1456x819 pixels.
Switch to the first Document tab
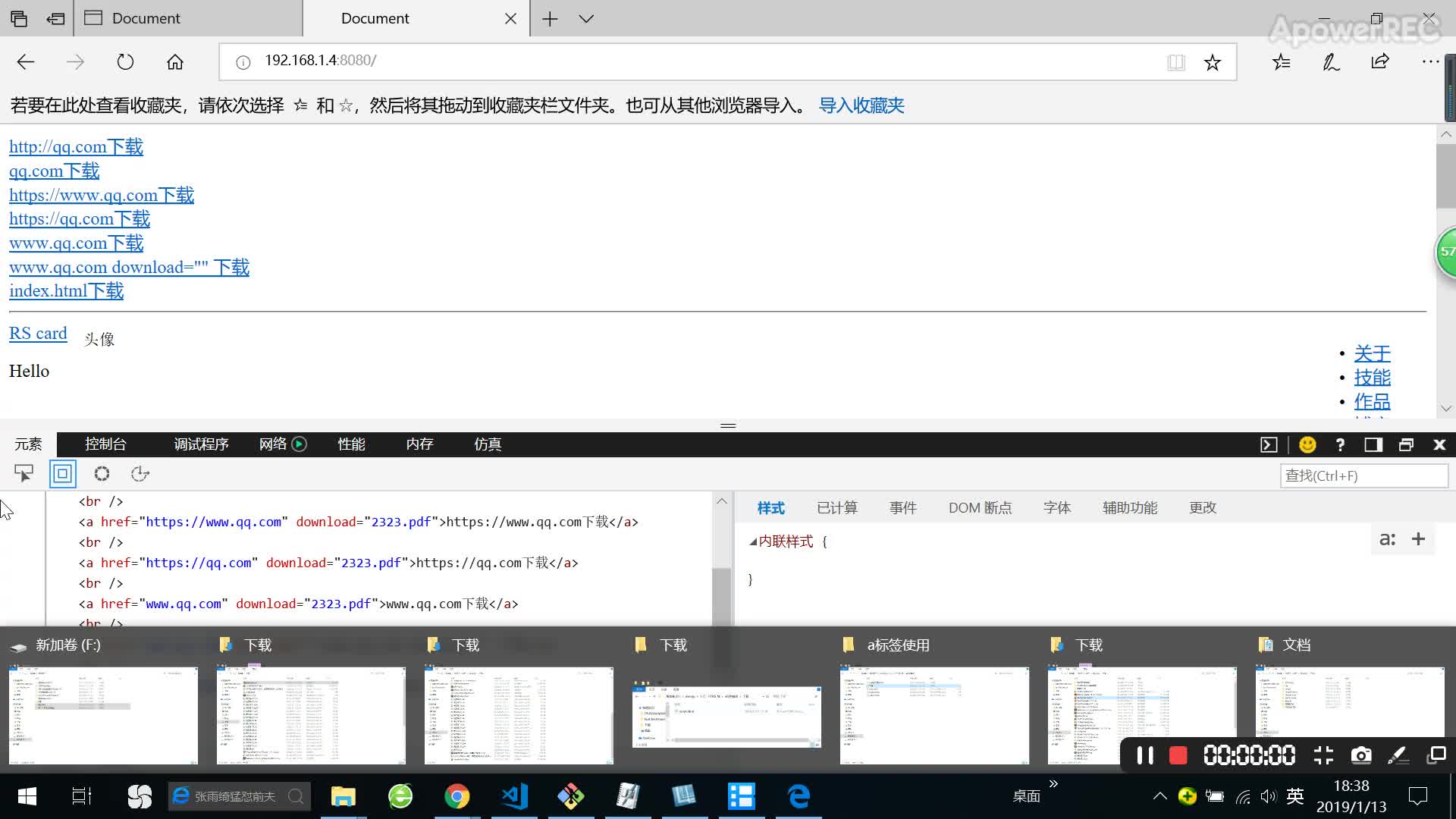pyautogui.click(x=188, y=18)
